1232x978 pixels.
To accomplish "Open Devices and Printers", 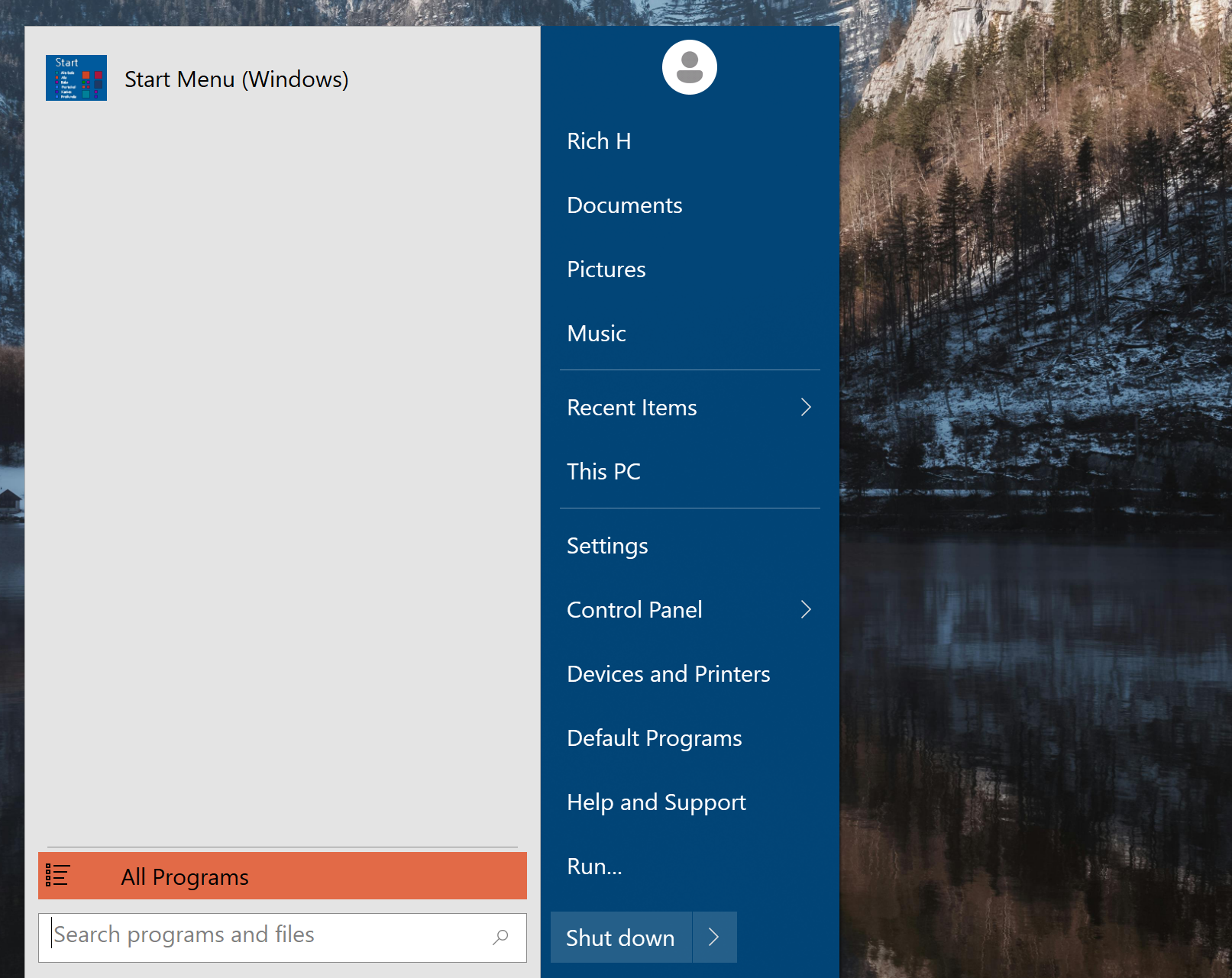I will 668,674.
